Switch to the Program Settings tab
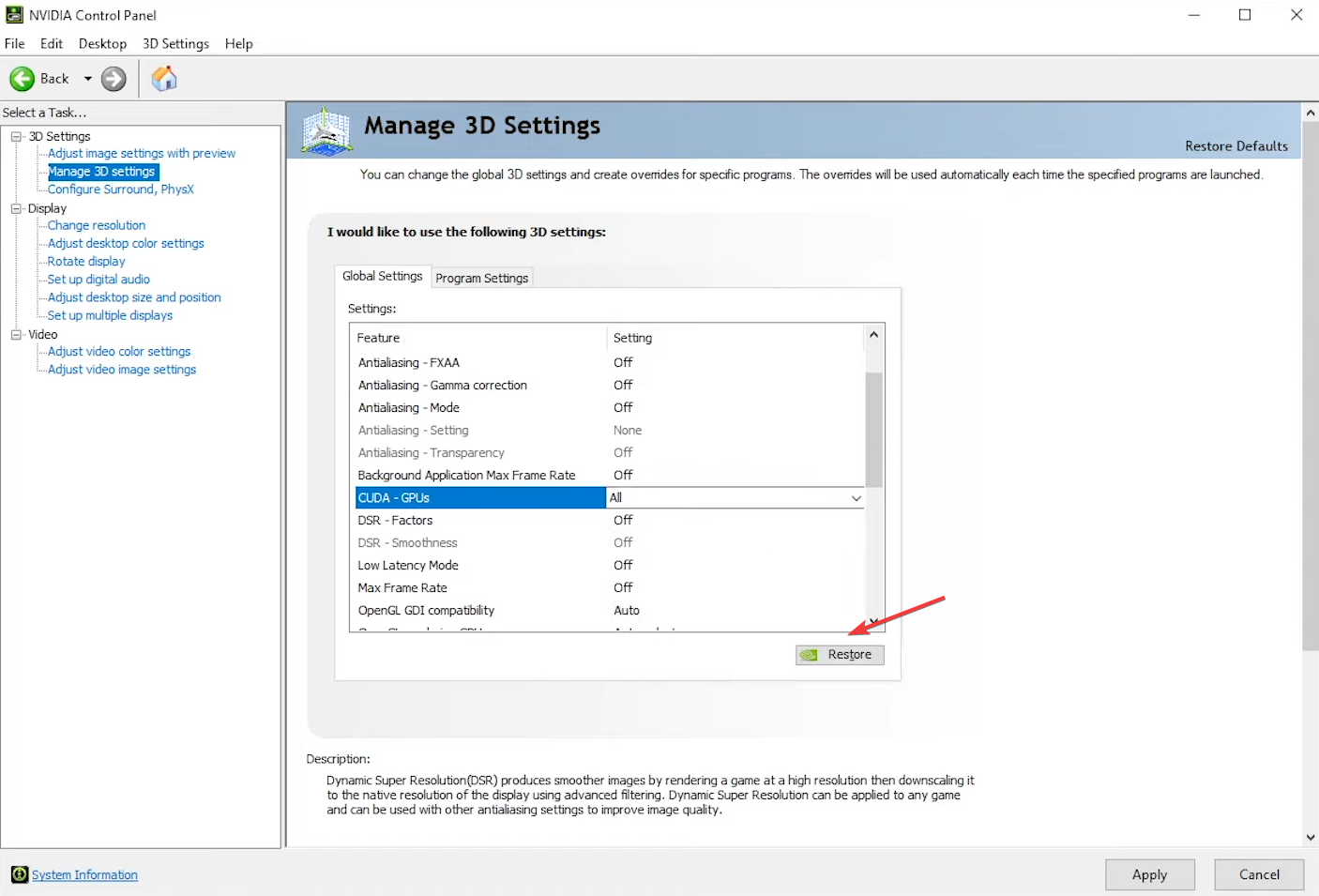 tap(482, 278)
